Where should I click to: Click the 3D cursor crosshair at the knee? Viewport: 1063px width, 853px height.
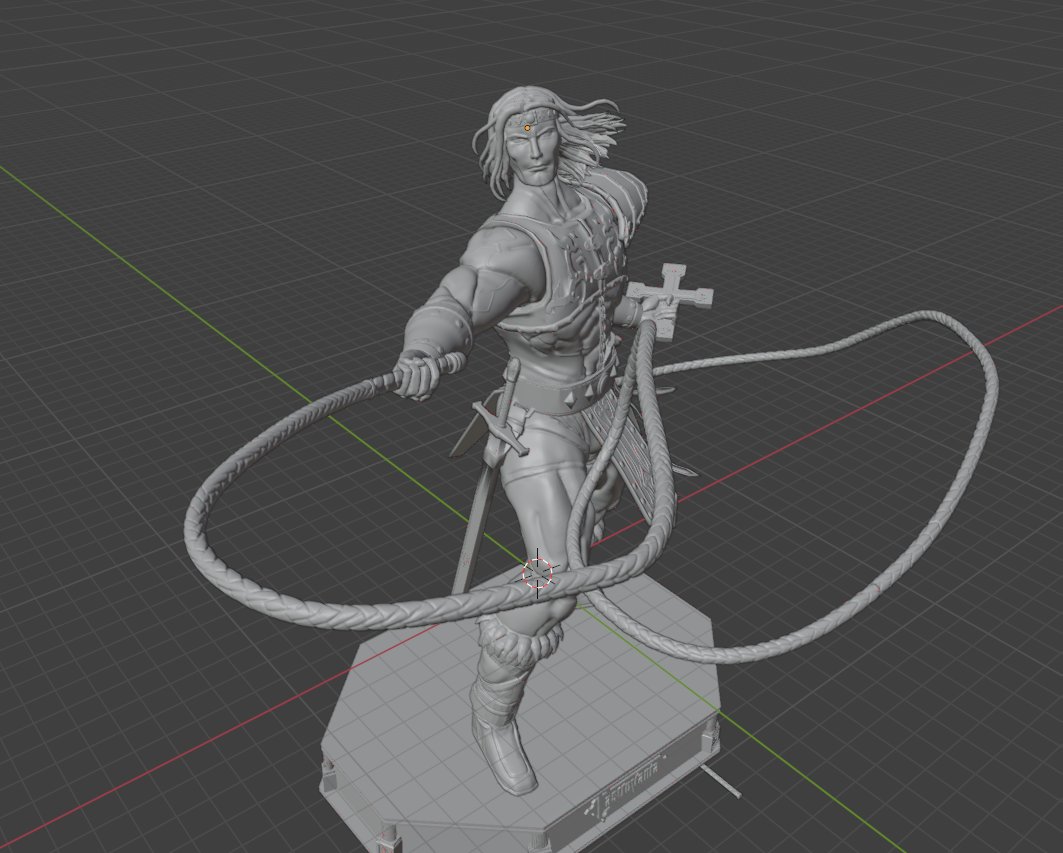coord(538,574)
